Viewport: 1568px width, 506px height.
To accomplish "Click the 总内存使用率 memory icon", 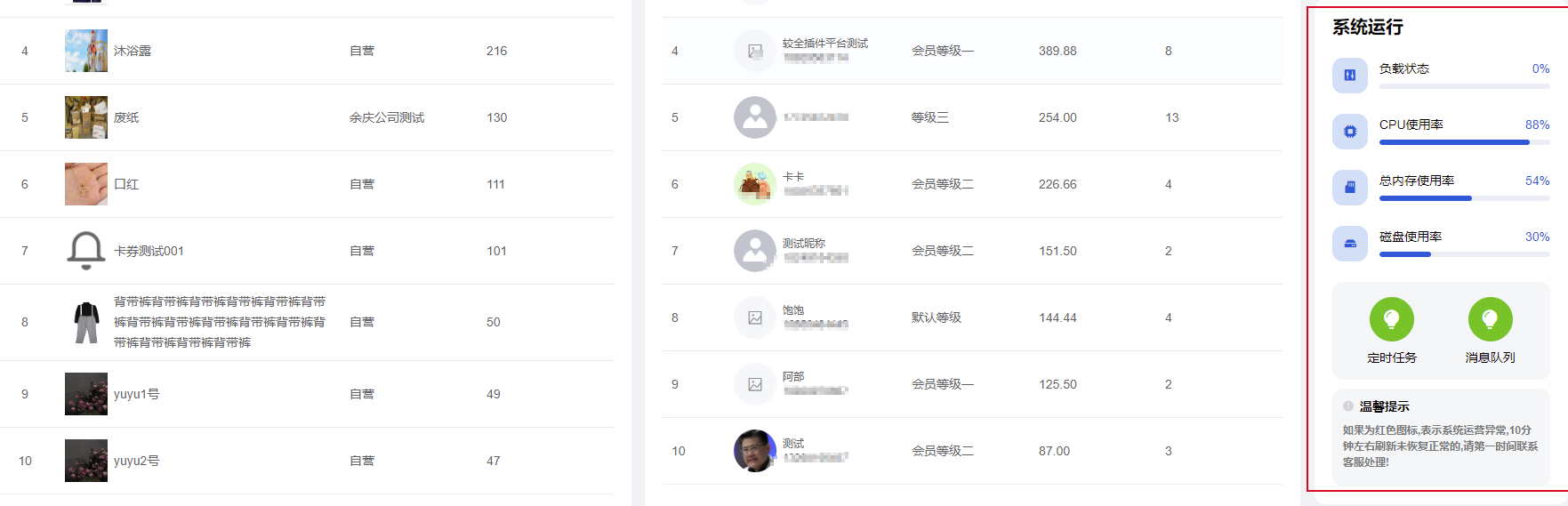I will (x=1349, y=188).
